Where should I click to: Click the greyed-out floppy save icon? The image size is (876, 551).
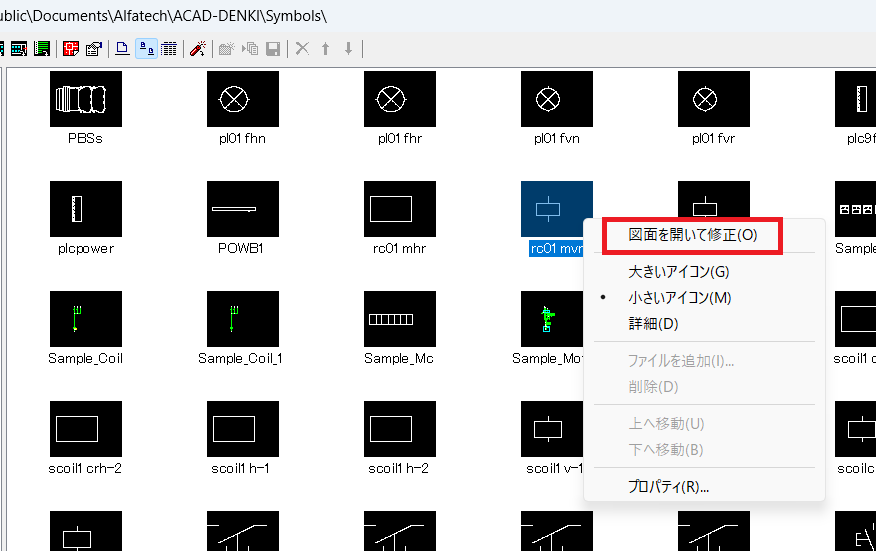(273, 49)
